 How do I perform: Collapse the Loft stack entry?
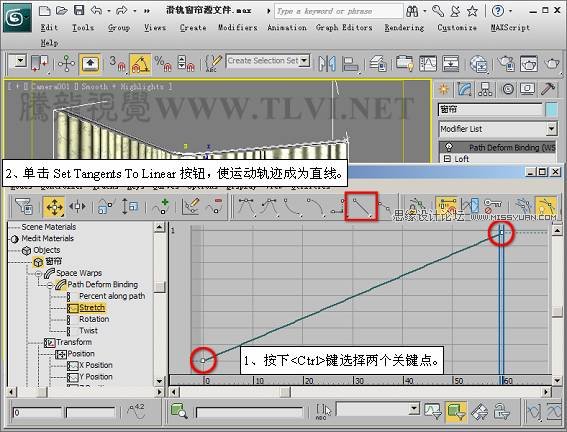(x=447, y=159)
